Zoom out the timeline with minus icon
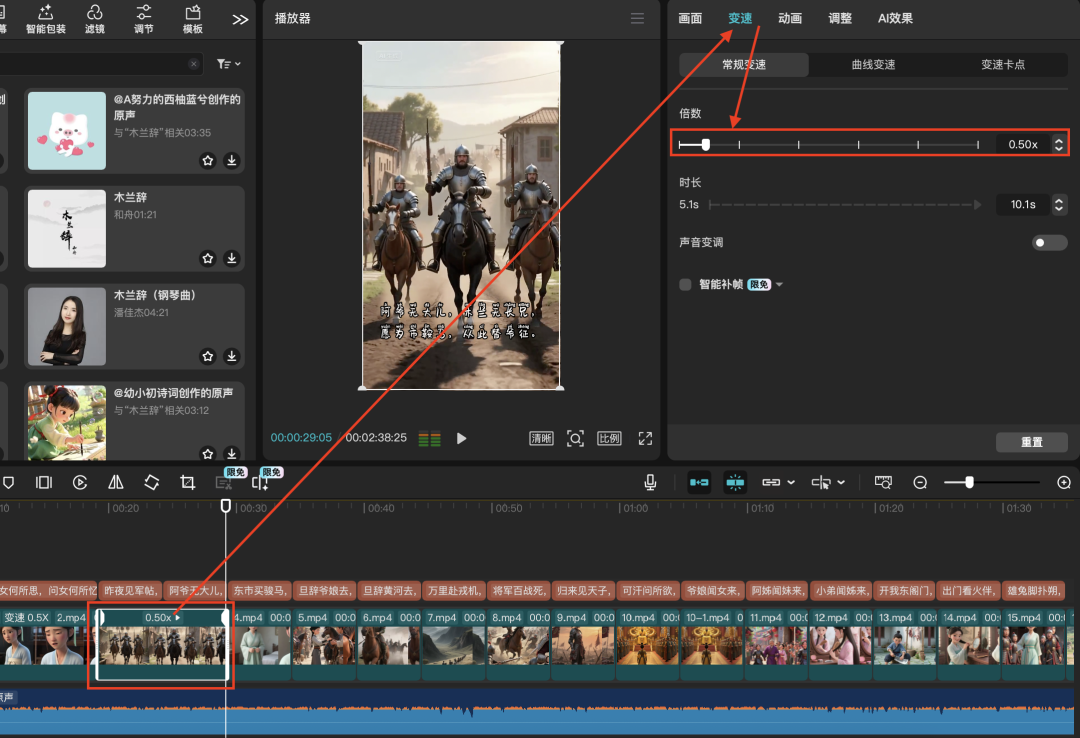Viewport: 1080px width, 738px height. [x=920, y=483]
